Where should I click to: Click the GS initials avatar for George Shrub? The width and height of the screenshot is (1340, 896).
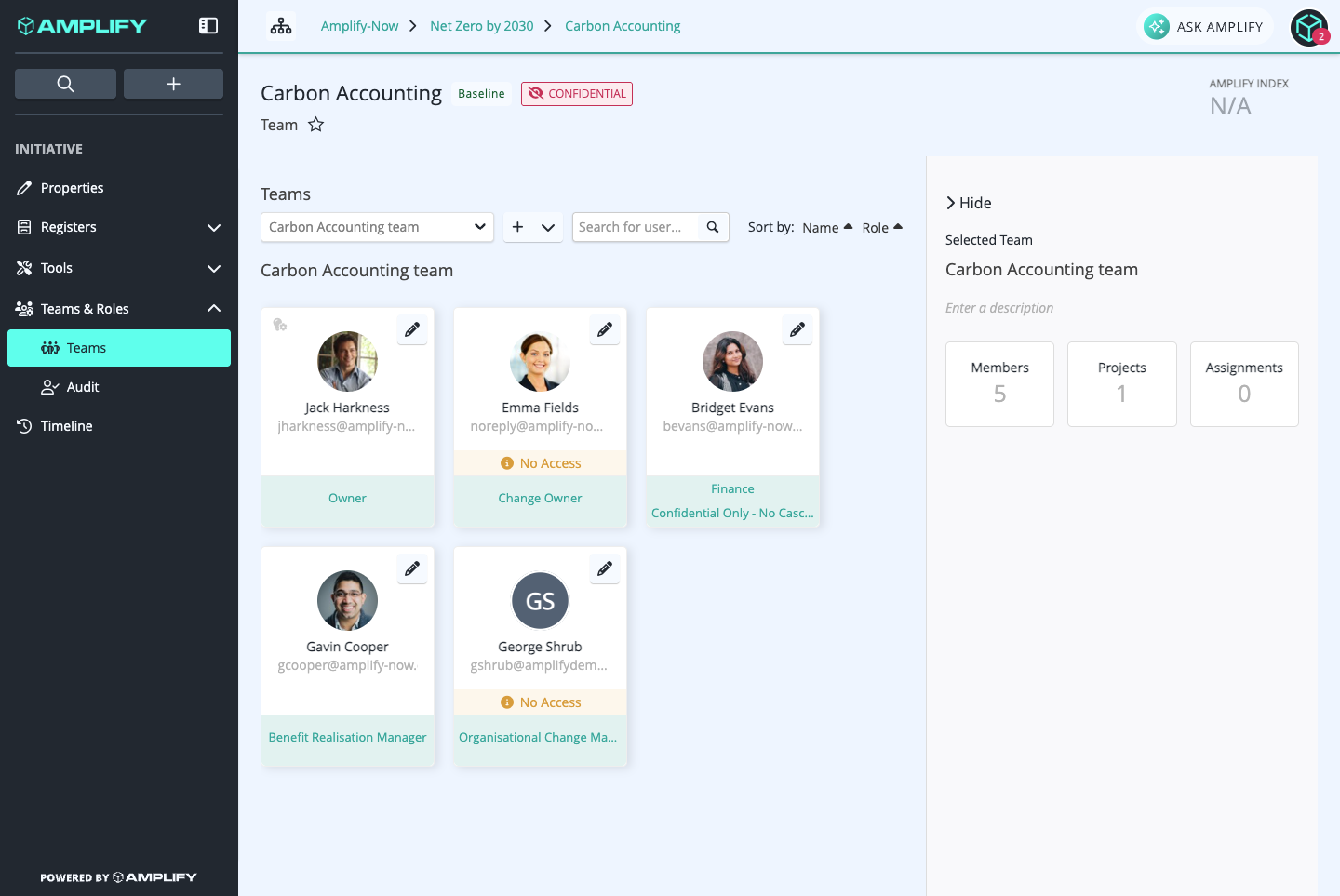click(540, 600)
